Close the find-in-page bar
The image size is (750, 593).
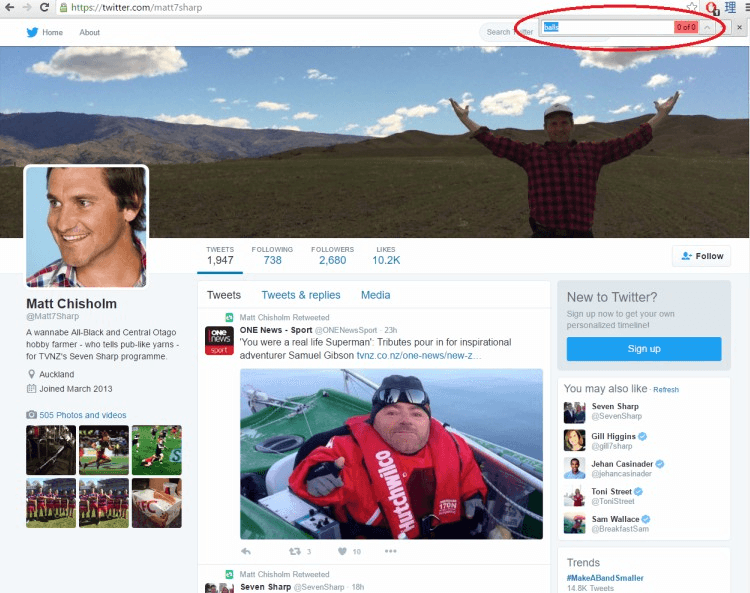(739, 27)
